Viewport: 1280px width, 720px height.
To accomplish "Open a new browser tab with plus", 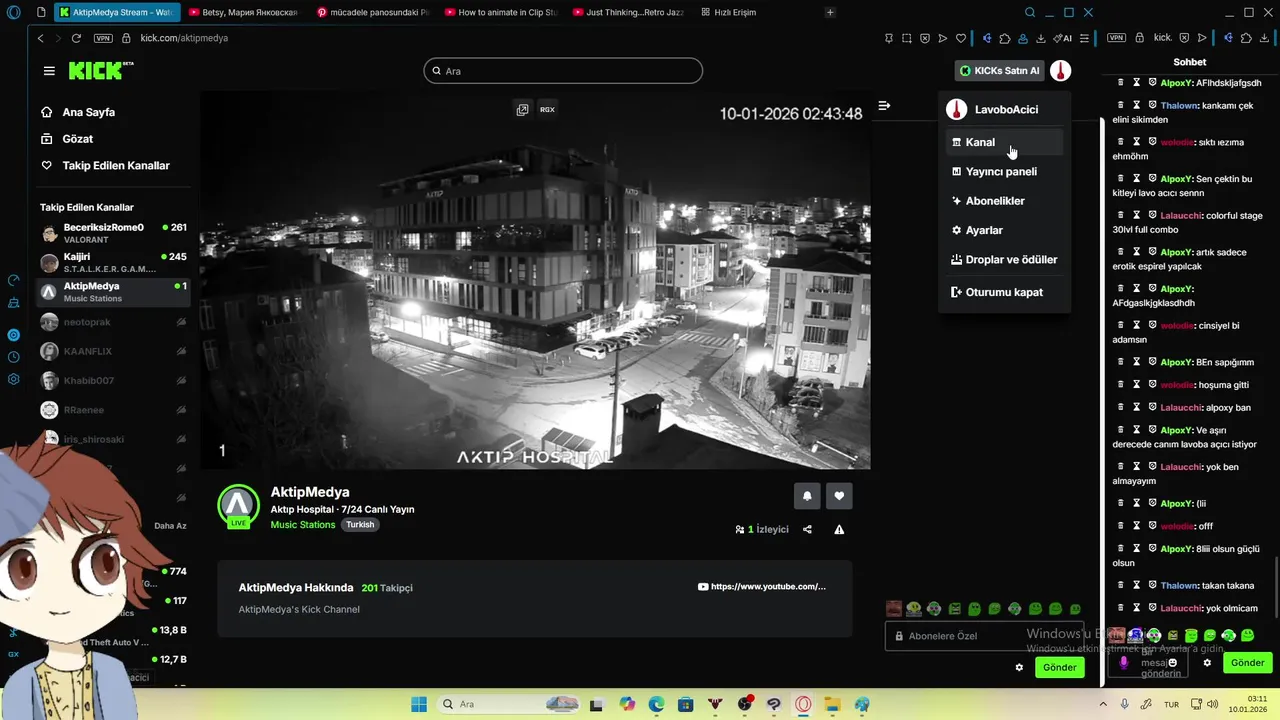I will coord(830,13).
